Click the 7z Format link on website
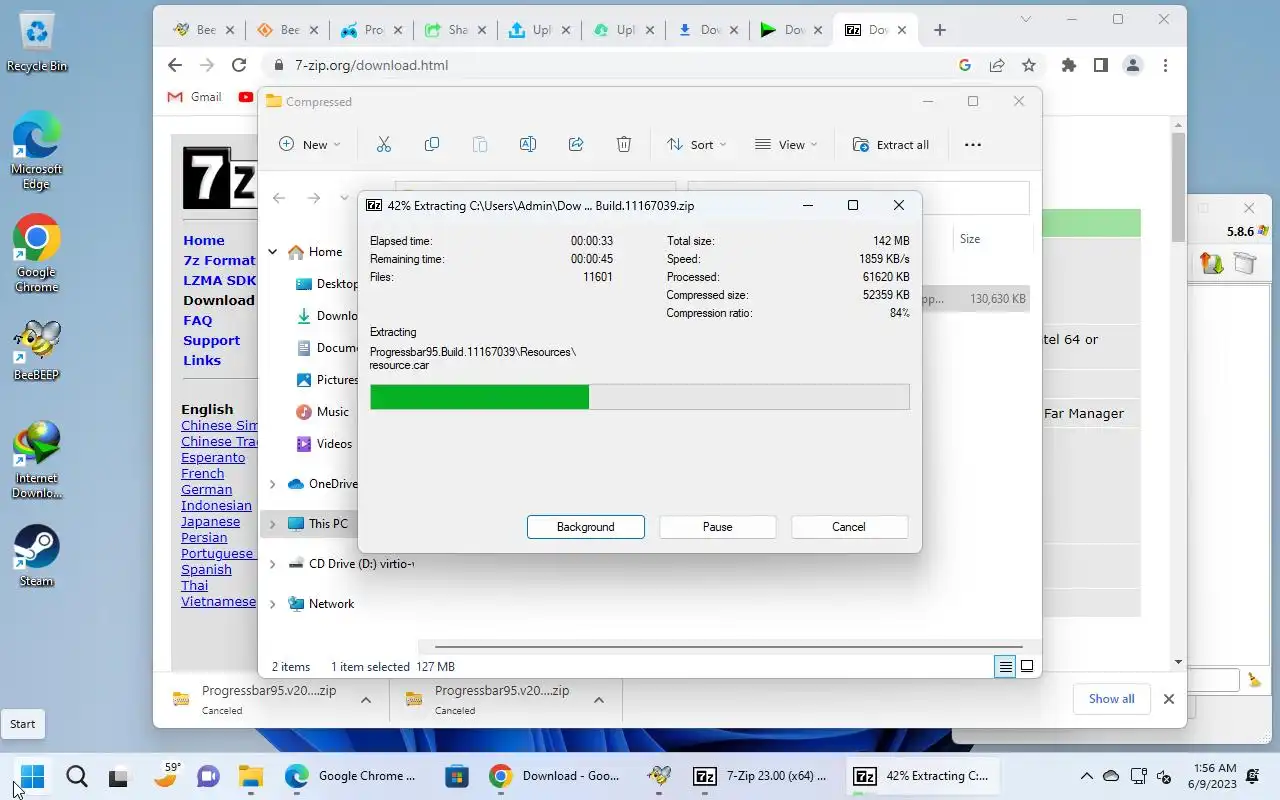The height and width of the screenshot is (800, 1280). tap(219, 260)
